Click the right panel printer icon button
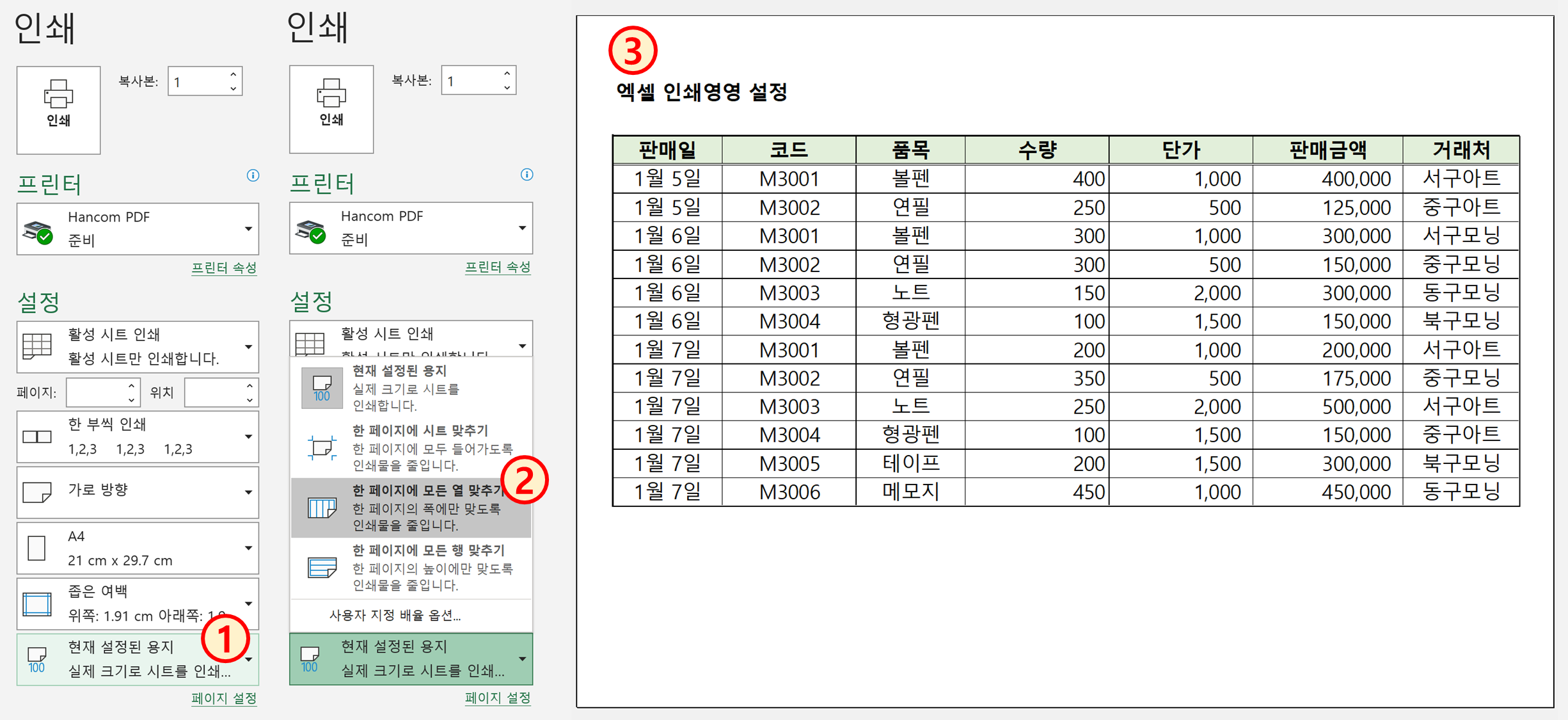Screen dimensions: 1568x720 coord(331,109)
